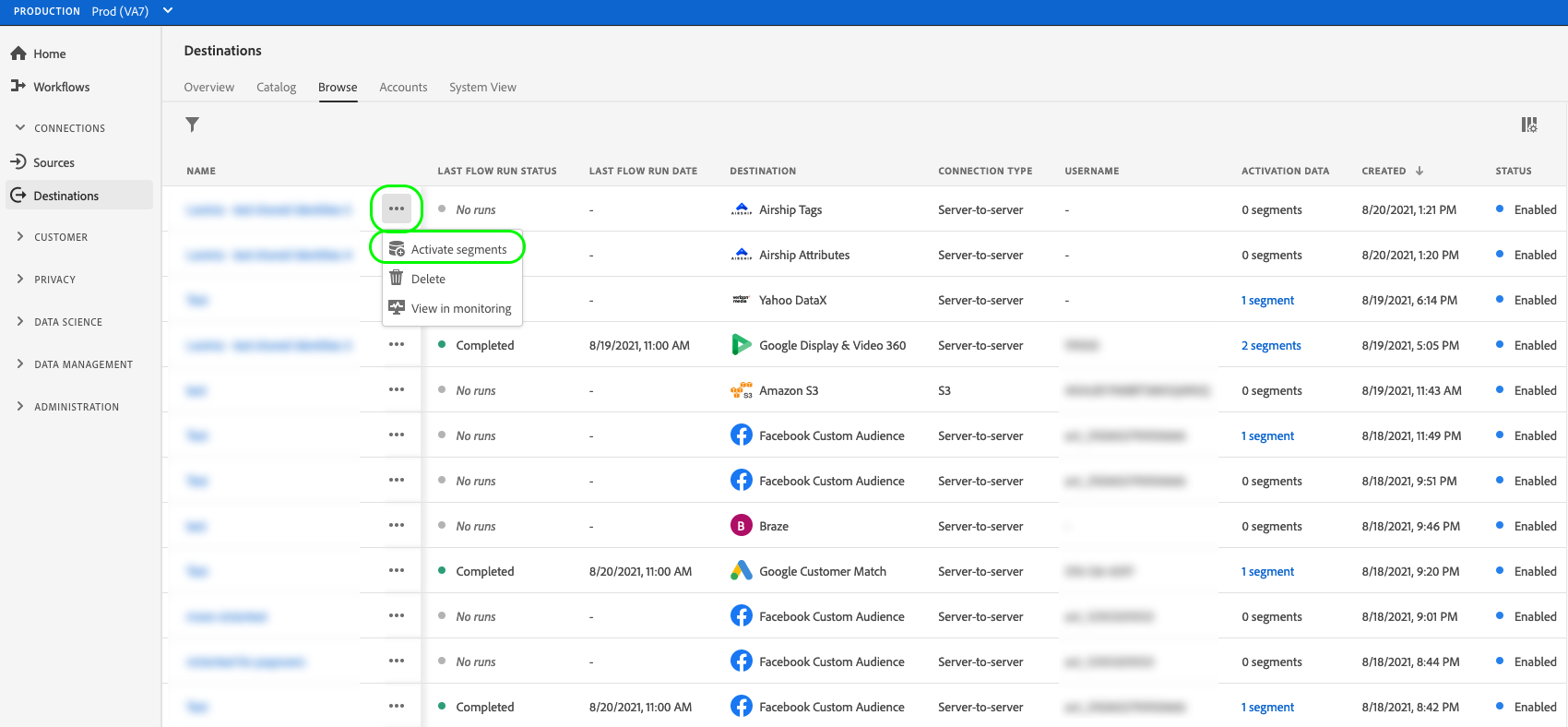Click the Name column header
1568x727 pixels.
coord(201,171)
